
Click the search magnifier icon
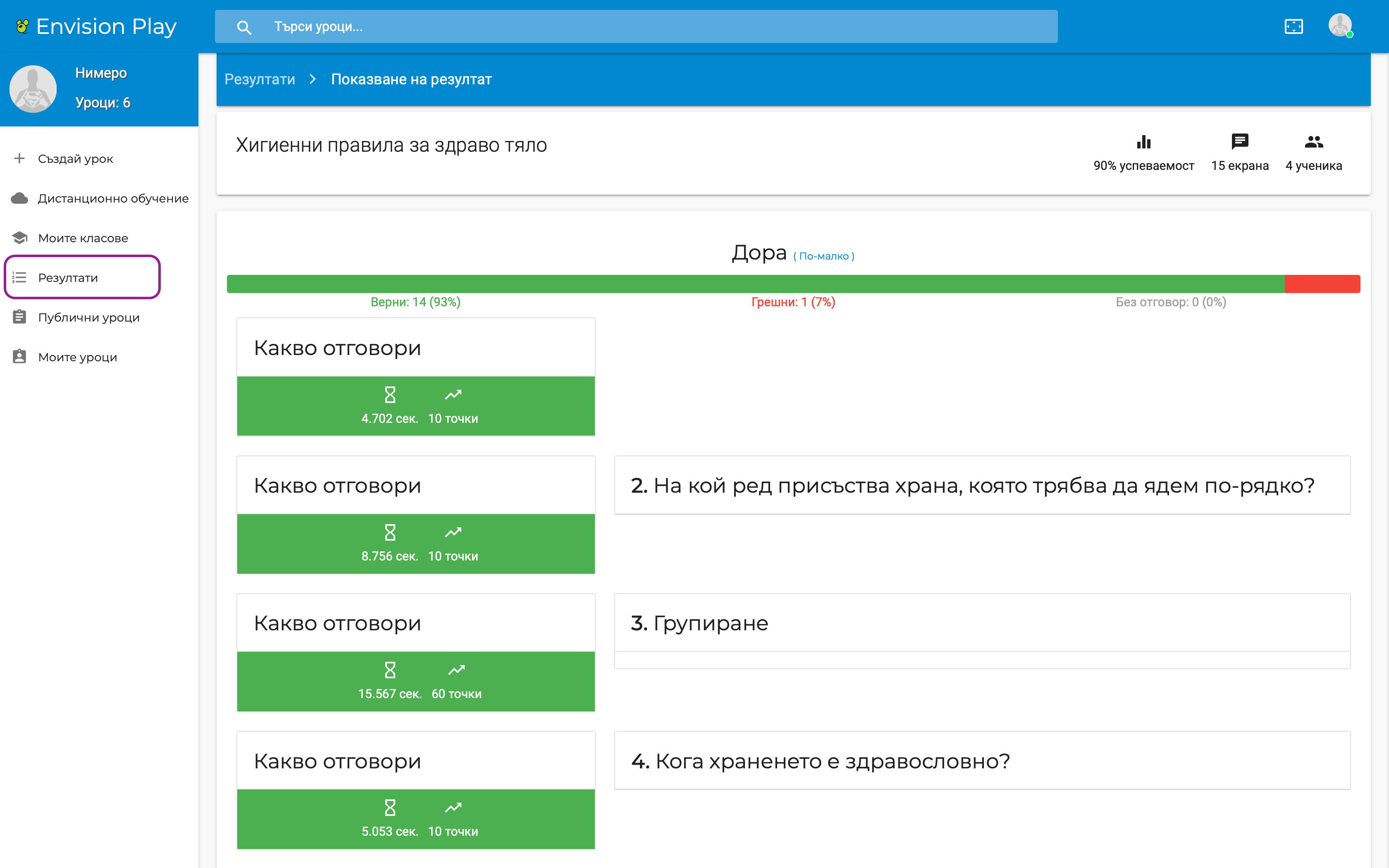[244, 27]
